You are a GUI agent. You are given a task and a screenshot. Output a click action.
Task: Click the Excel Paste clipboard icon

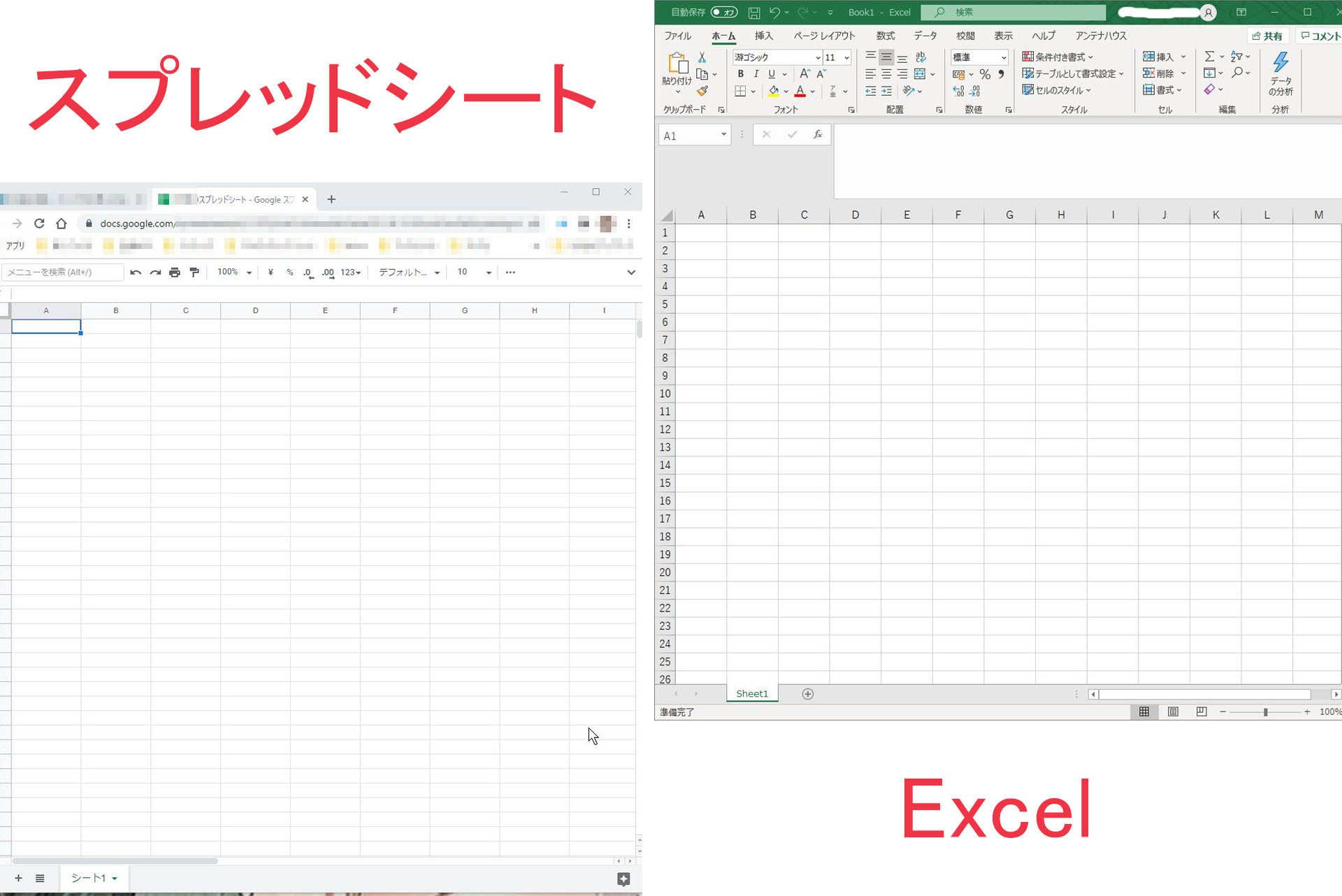(677, 63)
